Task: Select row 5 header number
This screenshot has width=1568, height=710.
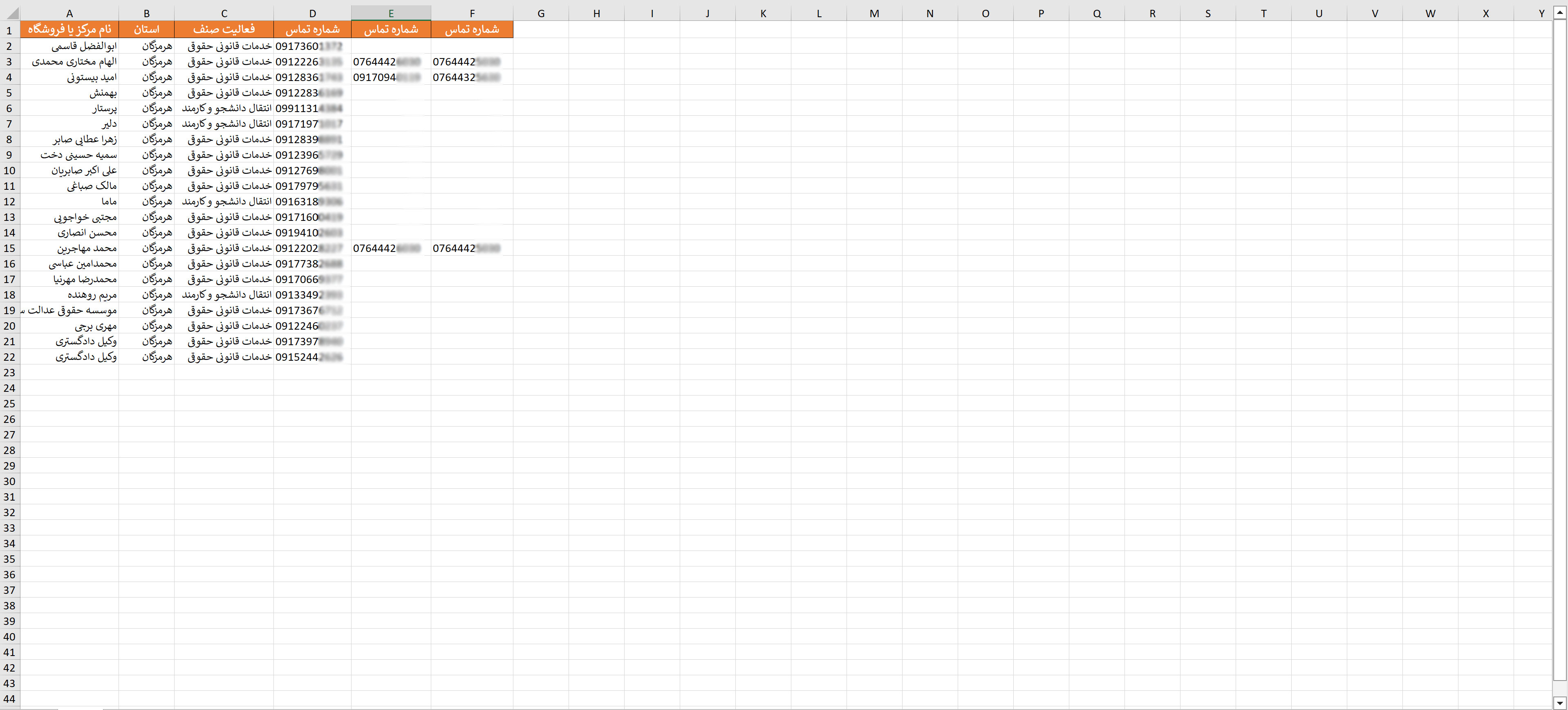Action: (x=10, y=92)
